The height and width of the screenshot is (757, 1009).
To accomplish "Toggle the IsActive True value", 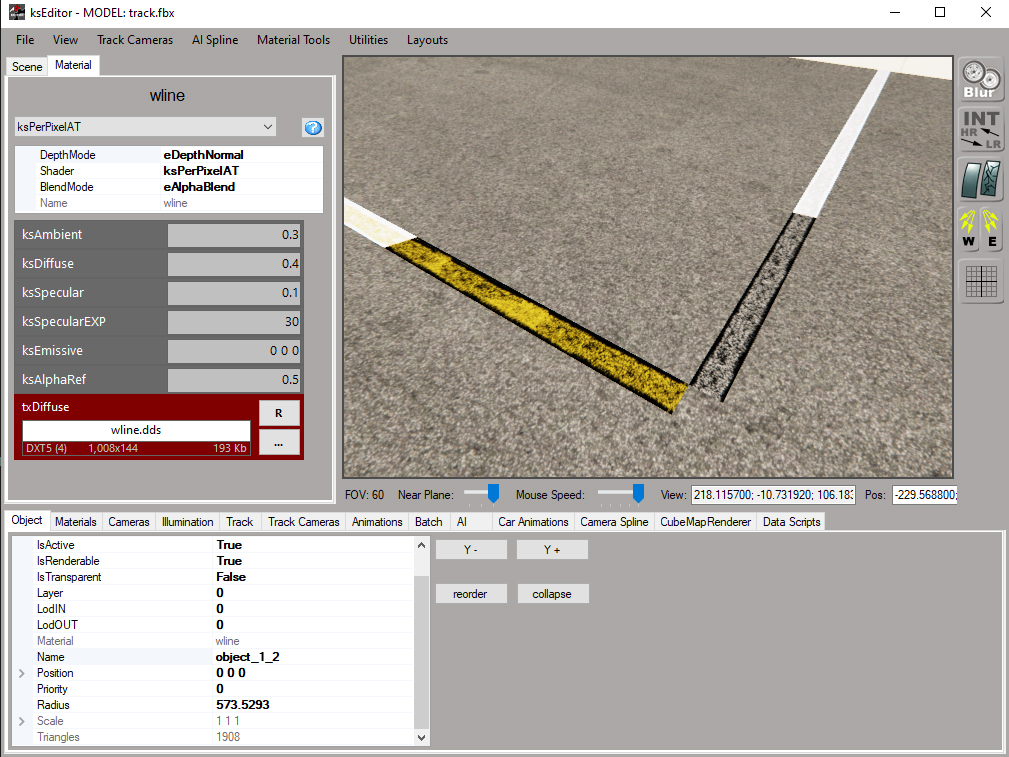I will pyautogui.click(x=229, y=545).
